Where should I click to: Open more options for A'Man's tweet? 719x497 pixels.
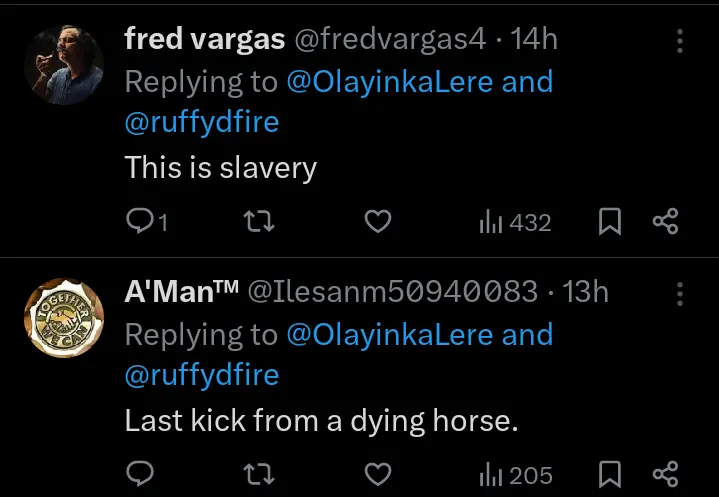(x=680, y=293)
